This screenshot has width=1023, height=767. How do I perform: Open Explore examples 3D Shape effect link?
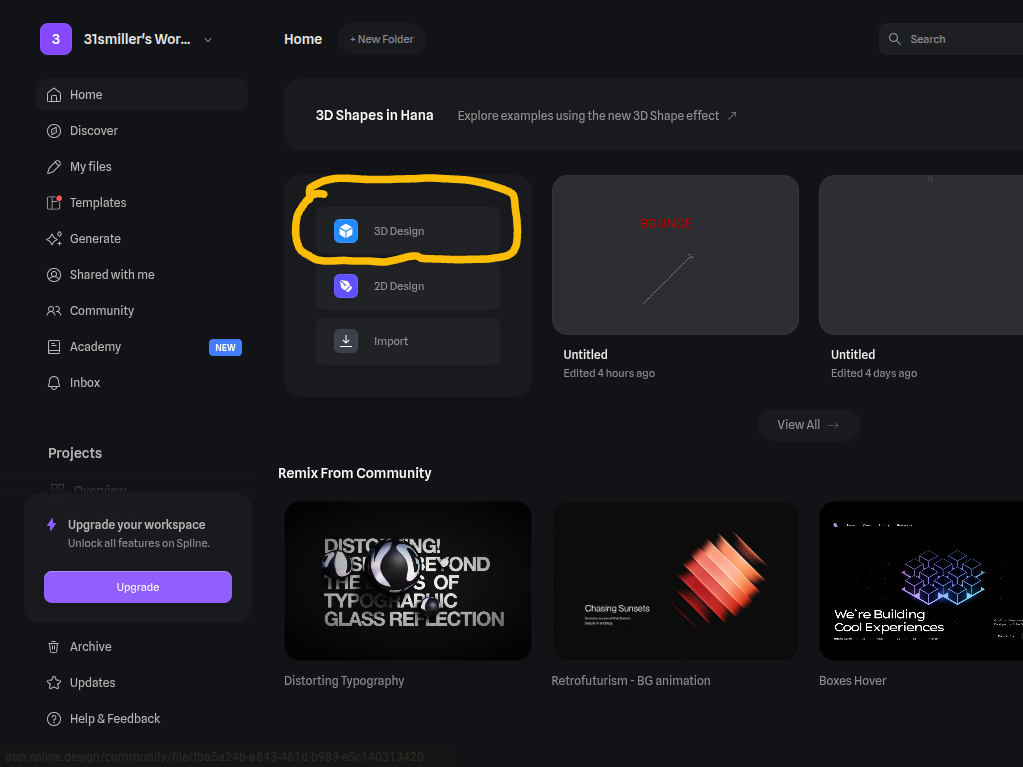(597, 115)
